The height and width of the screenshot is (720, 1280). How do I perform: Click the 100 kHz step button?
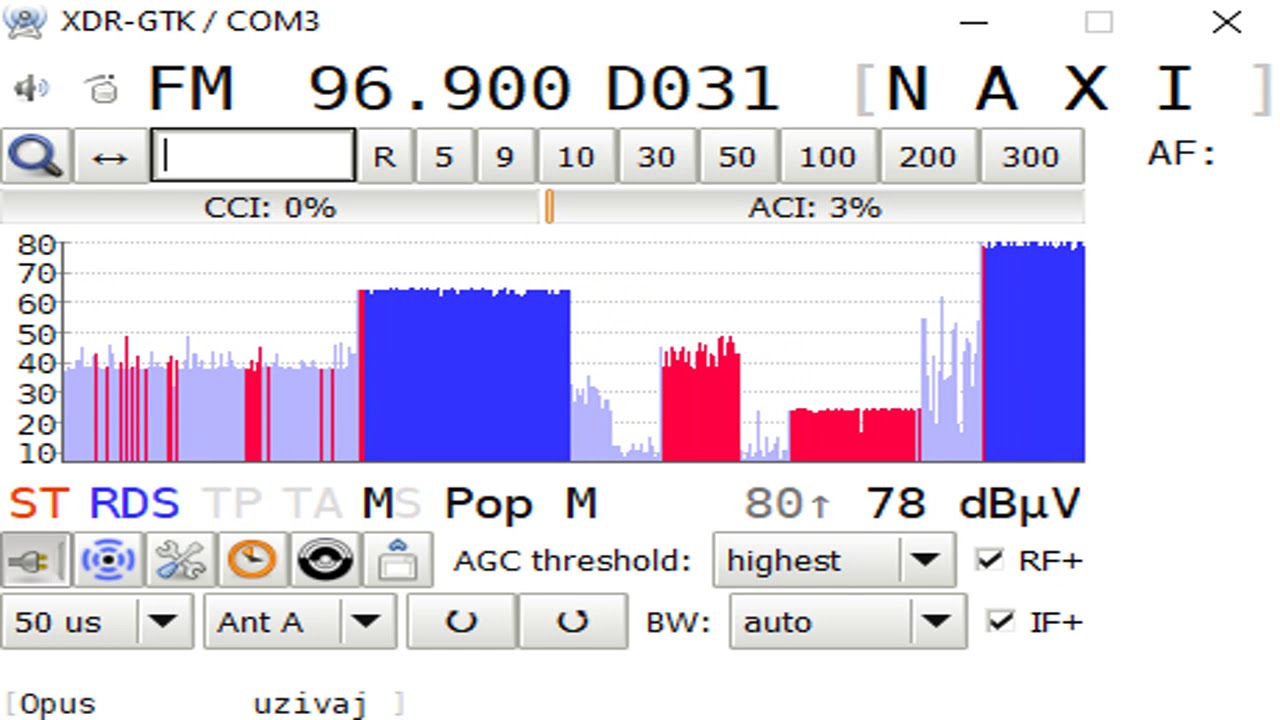[x=828, y=156]
